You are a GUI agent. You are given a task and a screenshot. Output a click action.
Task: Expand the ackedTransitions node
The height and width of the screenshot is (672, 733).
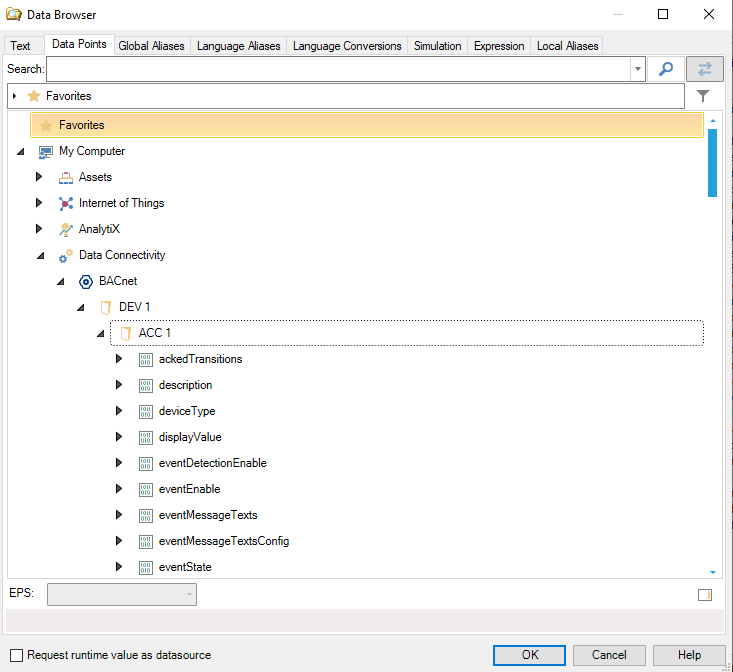119,359
